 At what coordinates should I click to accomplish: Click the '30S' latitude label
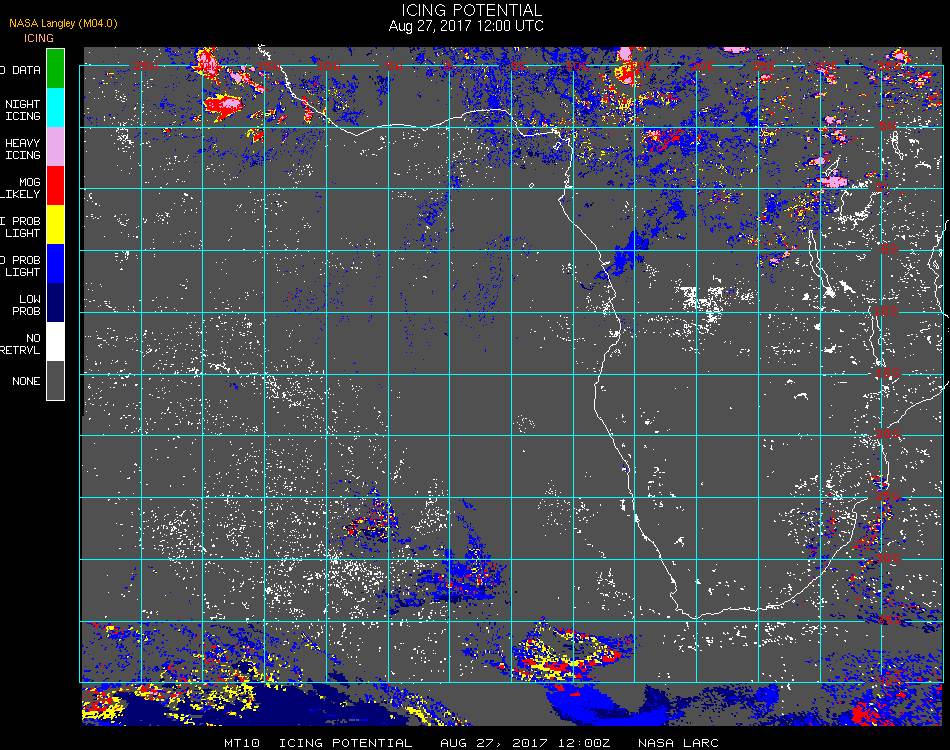[x=888, y=557]
